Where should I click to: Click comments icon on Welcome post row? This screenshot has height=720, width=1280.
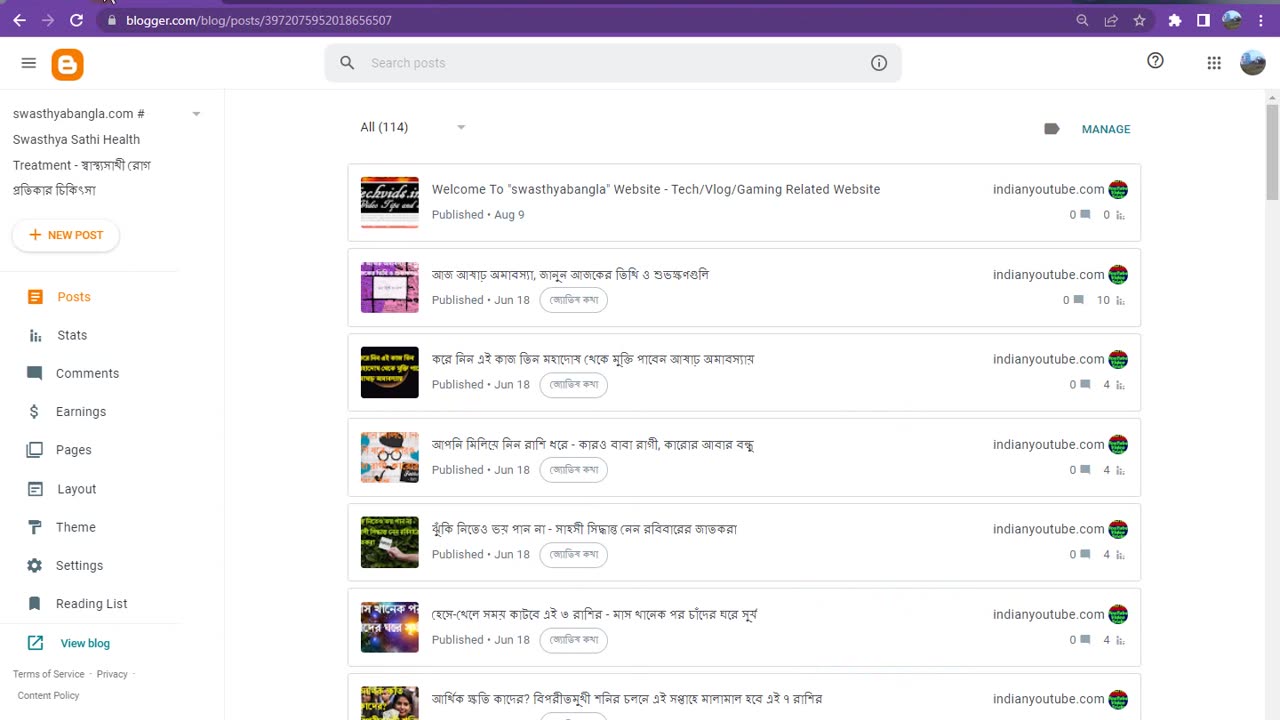pos(1085,215)
